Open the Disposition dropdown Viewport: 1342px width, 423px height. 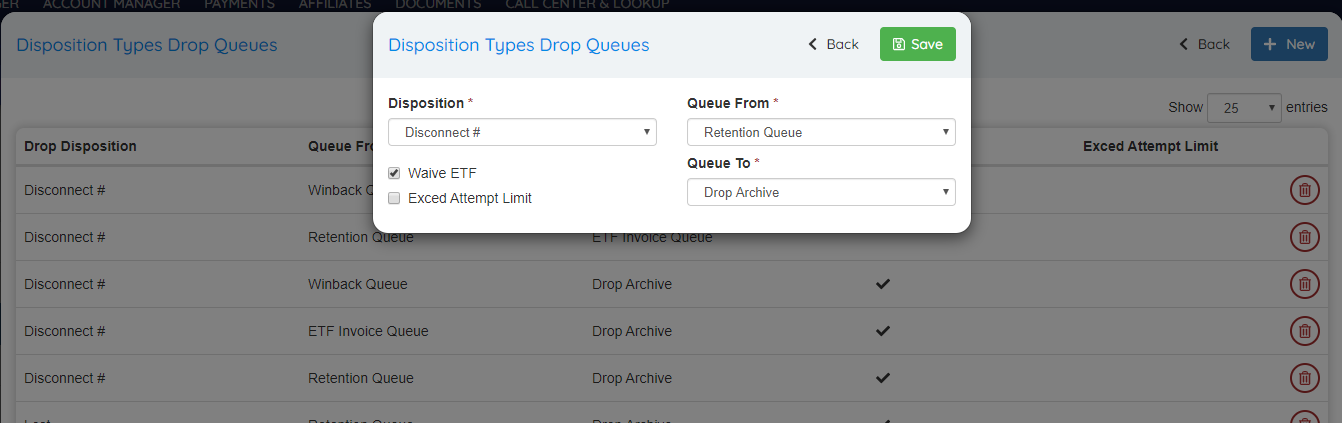[522, 132]
